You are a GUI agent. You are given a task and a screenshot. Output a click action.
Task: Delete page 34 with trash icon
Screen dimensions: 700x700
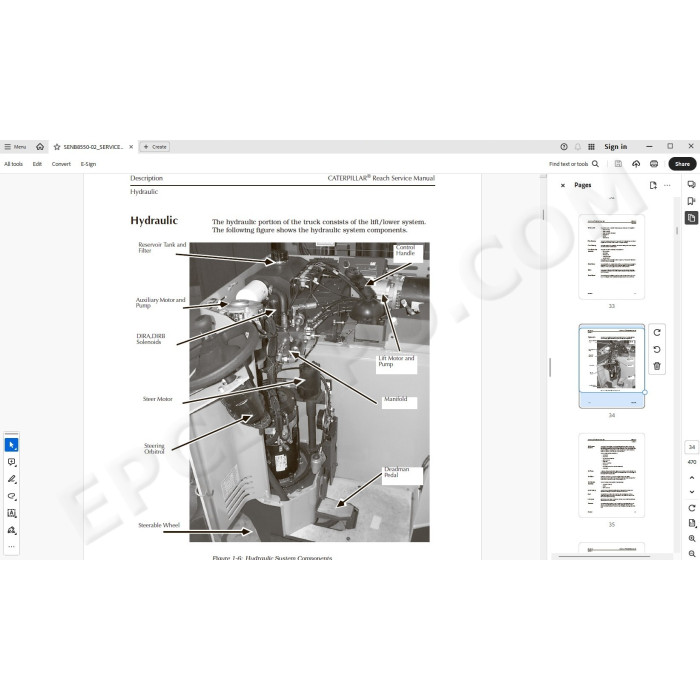(x=657, y=366)
